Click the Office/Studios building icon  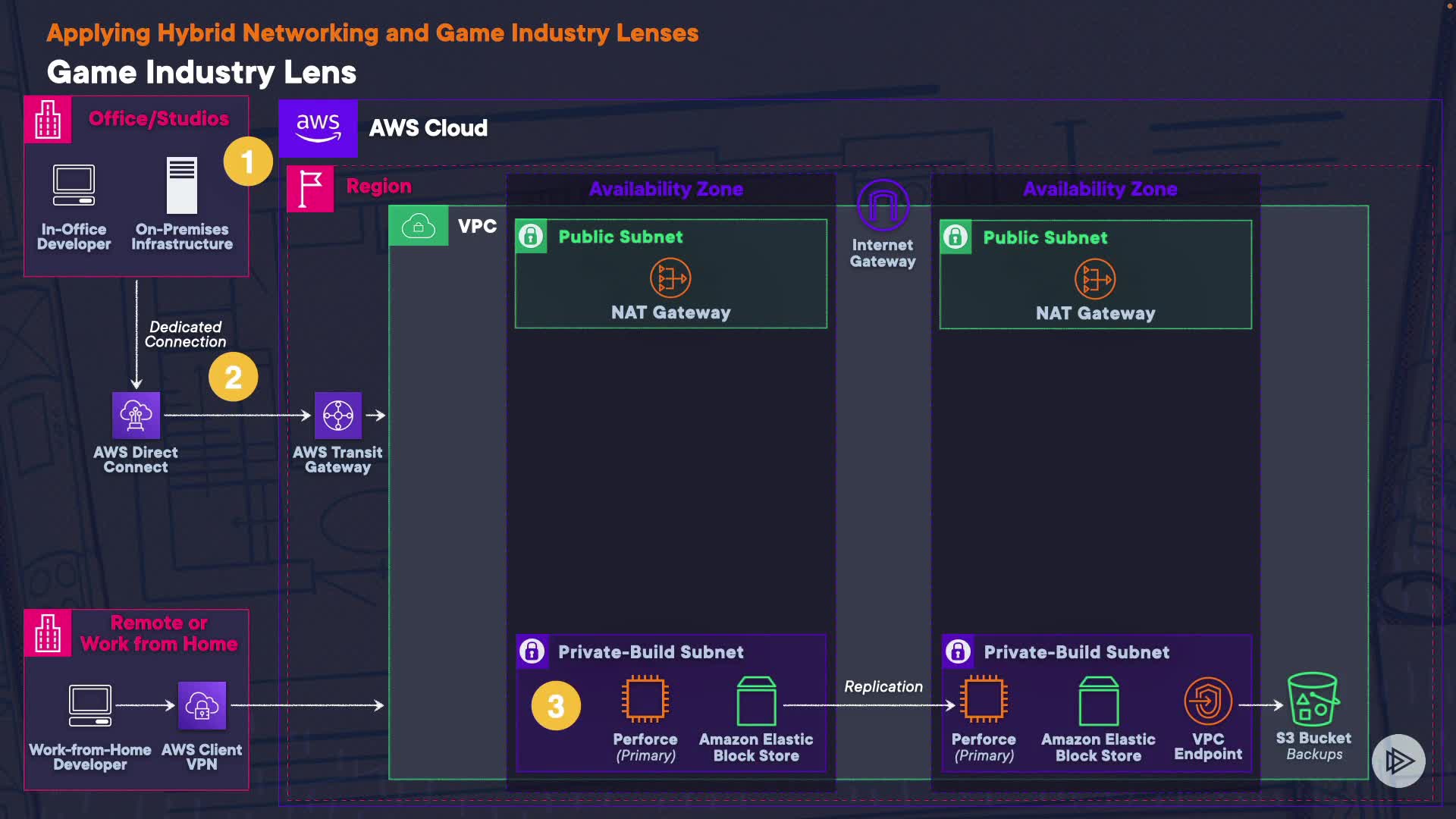click(x=48, y=119)
